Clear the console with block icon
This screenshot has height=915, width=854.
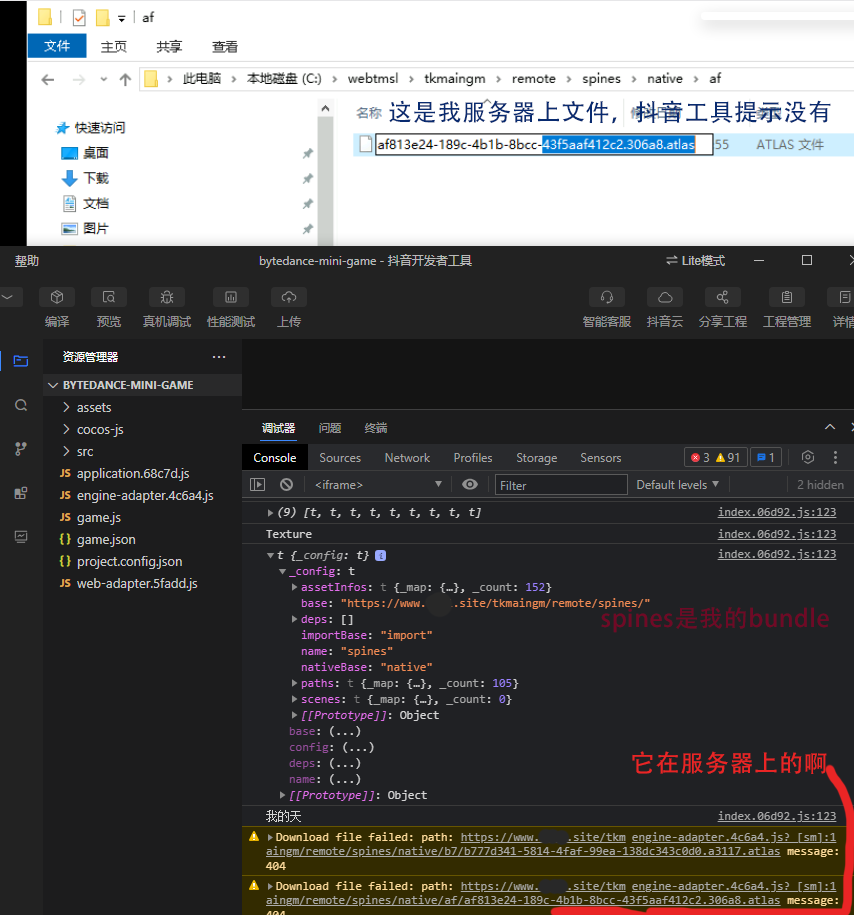pyautogui.click(x=286, y=484)
